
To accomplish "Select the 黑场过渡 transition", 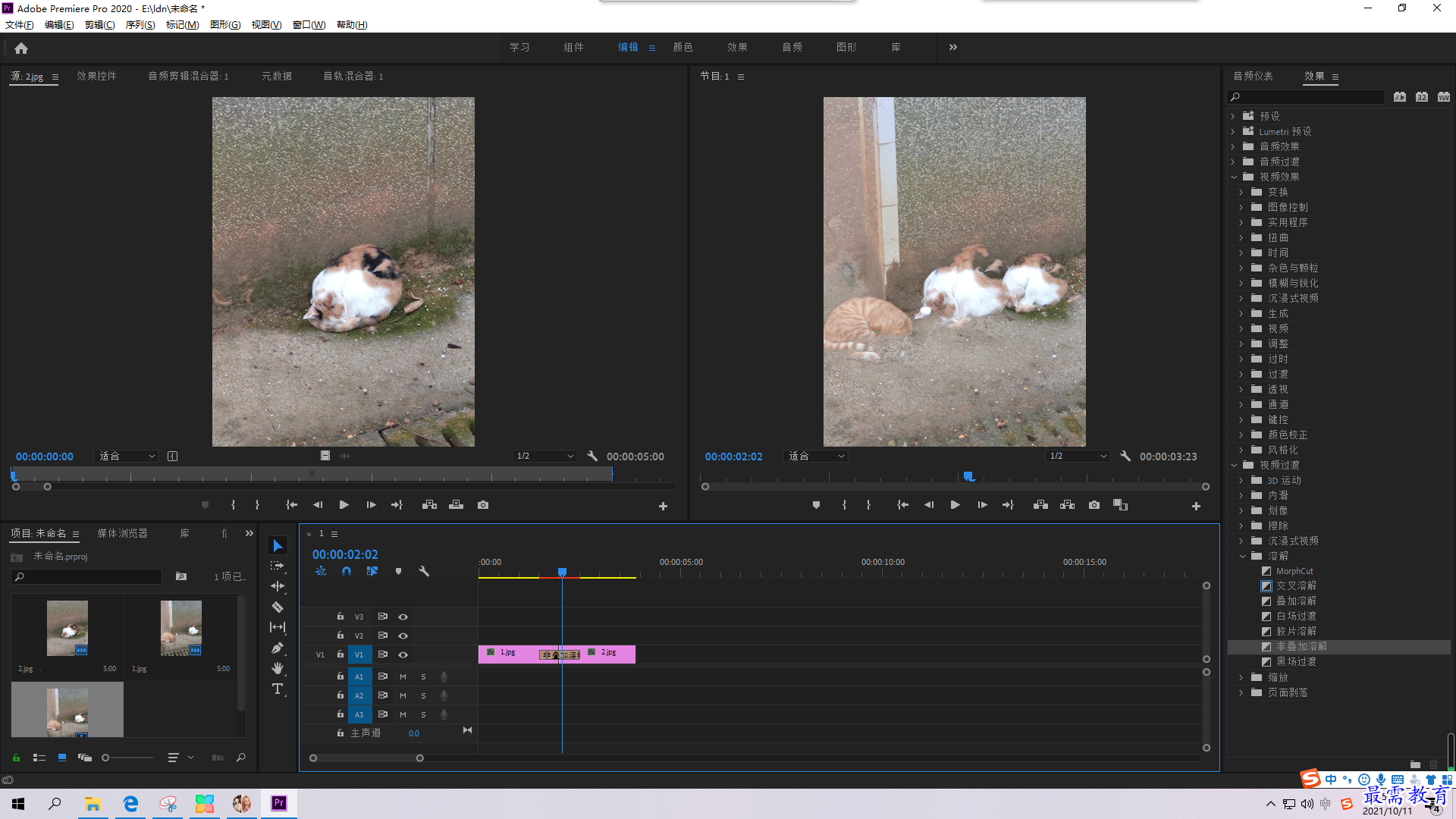I will click(x=1296, y=662).
